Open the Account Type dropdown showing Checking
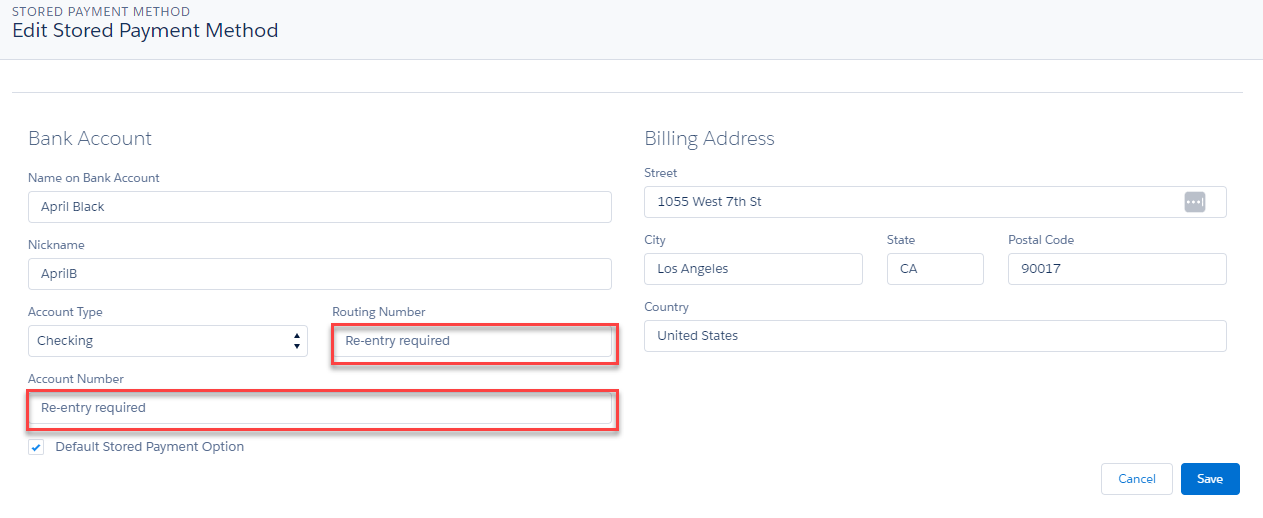The image size is (1263, 518). pyautogui.click(x=160, y=341)
